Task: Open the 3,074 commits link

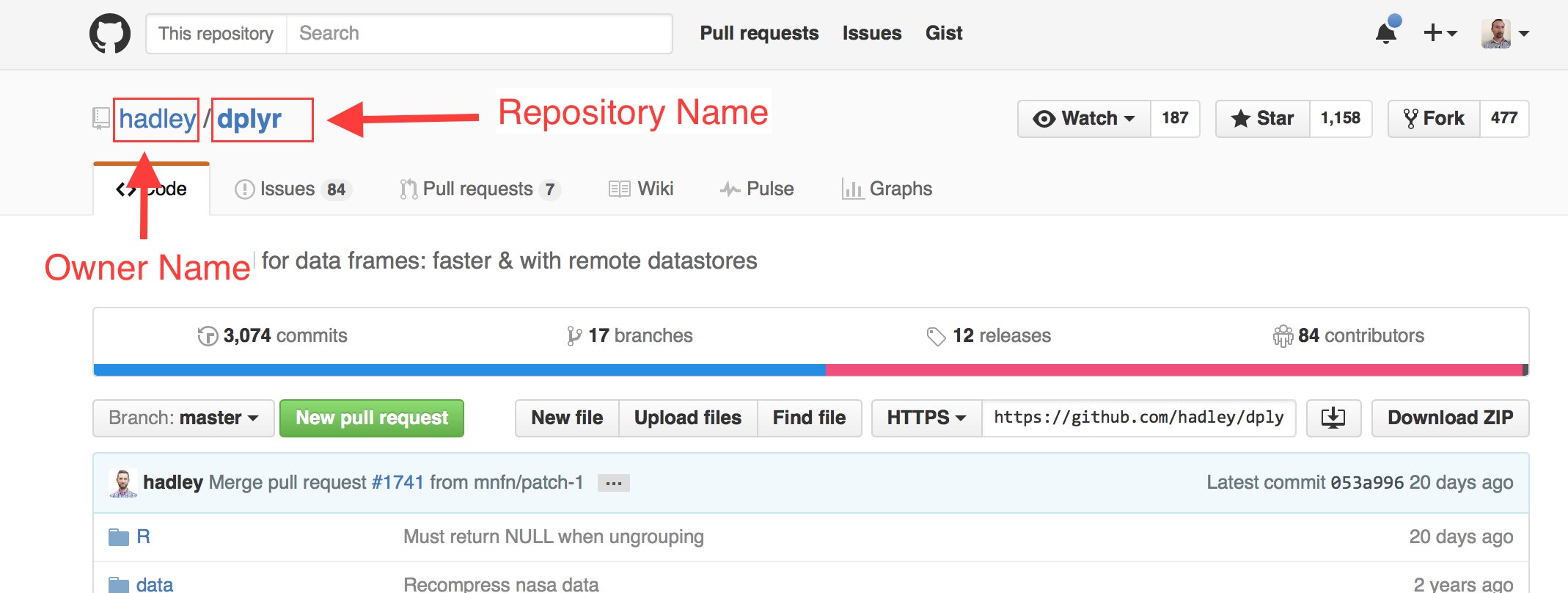Action: point(273,336)
